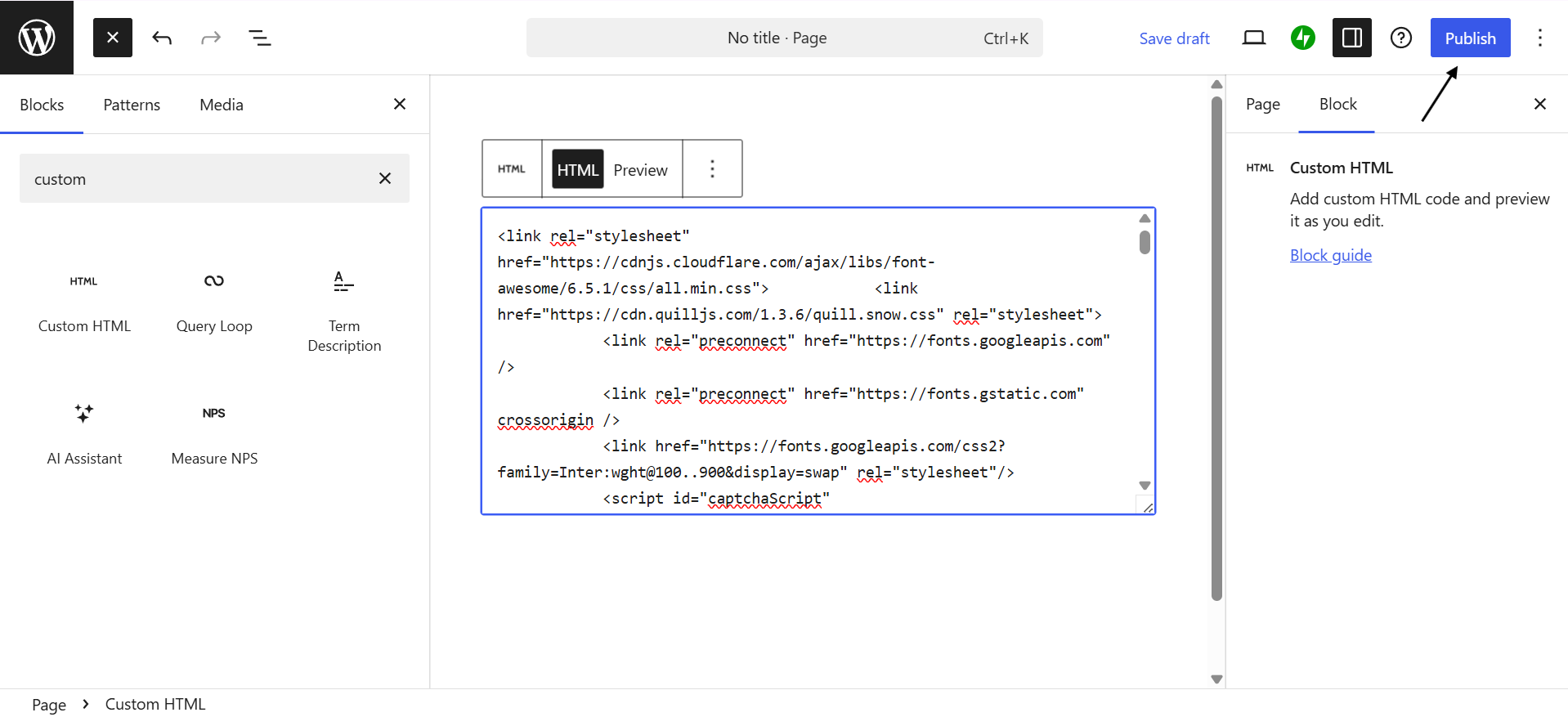Close the block inserter panel

click(x=400, y=104)
